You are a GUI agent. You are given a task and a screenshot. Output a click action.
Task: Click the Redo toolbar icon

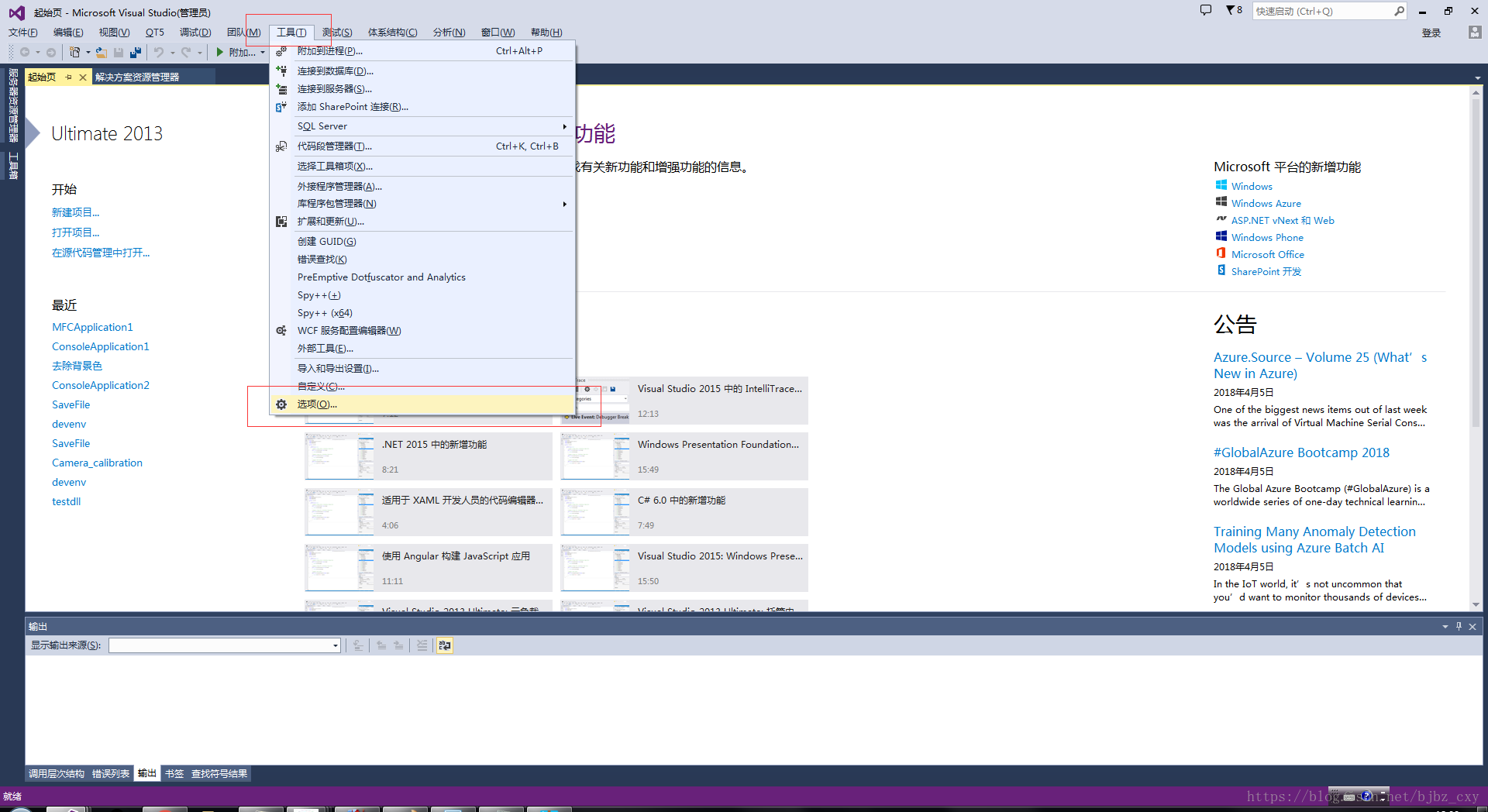point(186,52)
